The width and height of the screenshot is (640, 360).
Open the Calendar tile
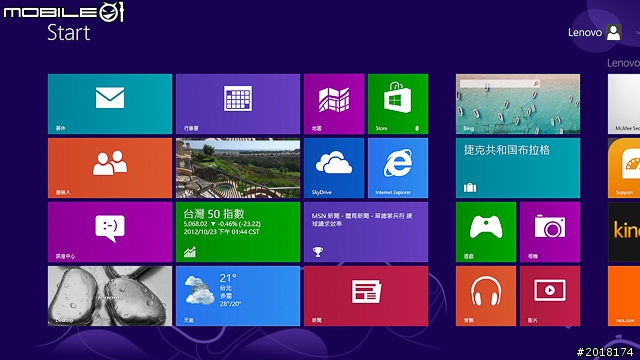[238, 104]
